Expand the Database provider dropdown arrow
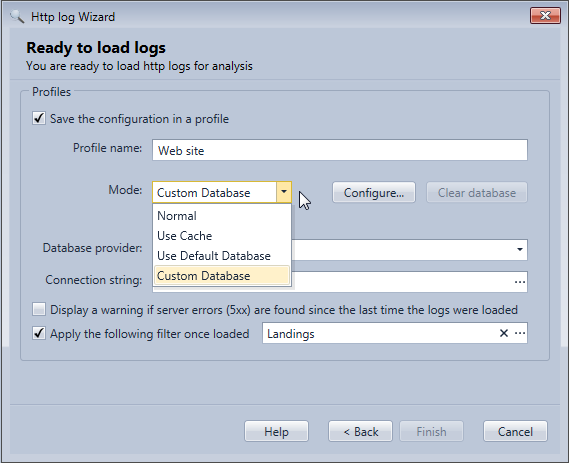This screenshot has height=463, width=569. (520, 249)
